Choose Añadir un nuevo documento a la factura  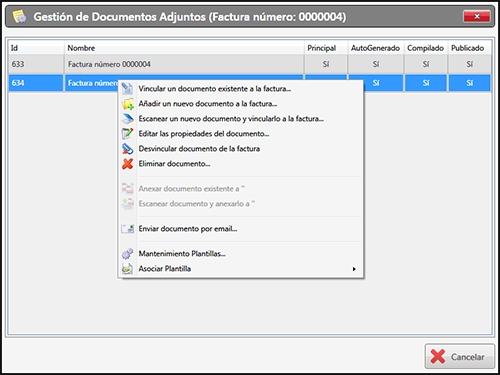[x=240, y=104]
